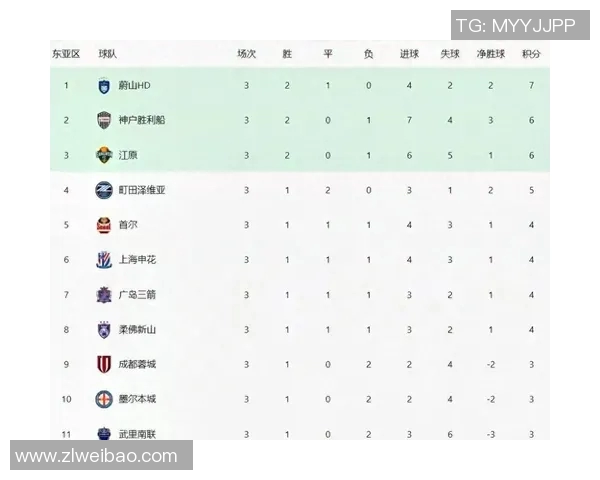Click the 净胜球 column header
600x480 pixels.
(x=489, y=54)
